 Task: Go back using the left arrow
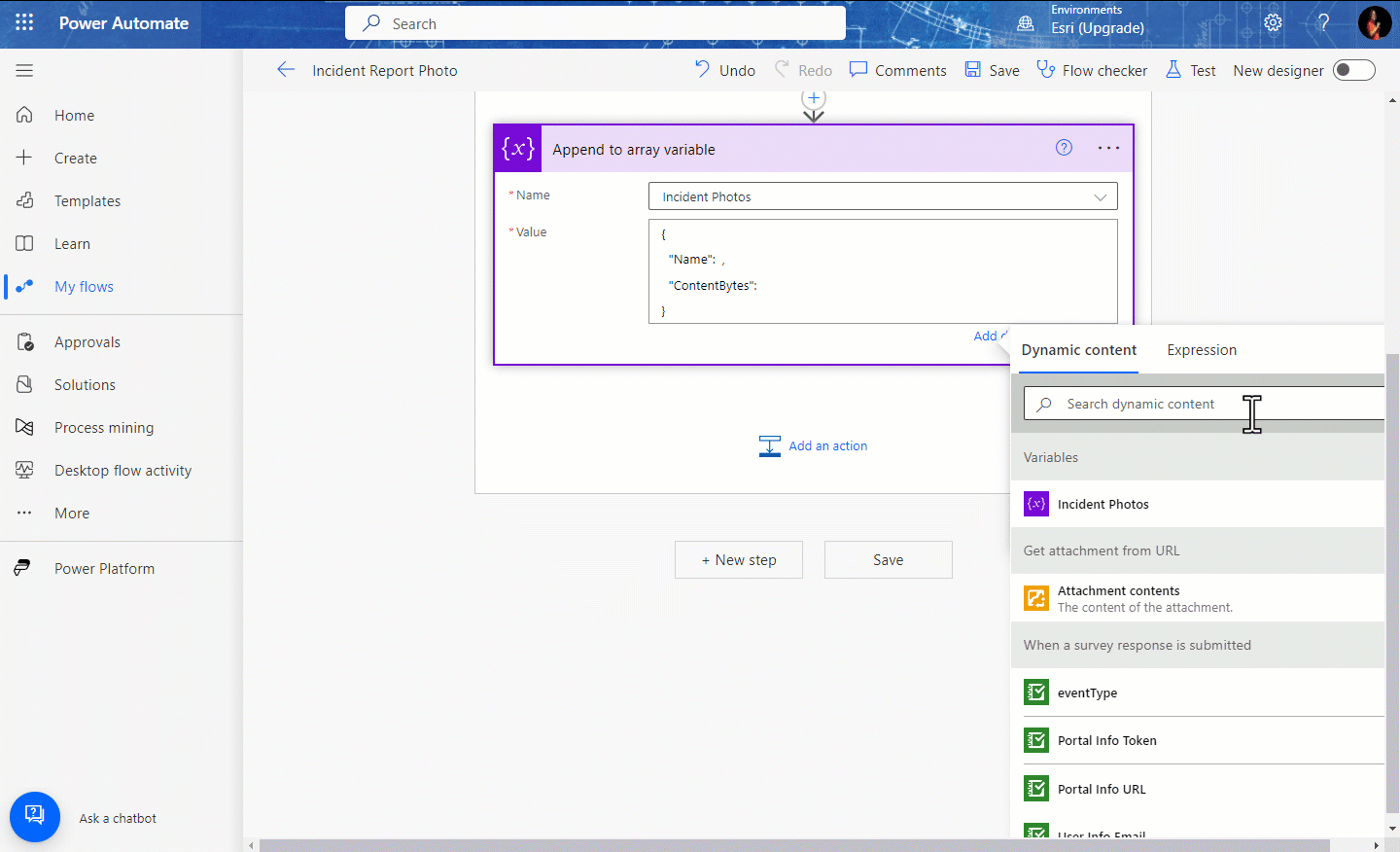pyautogui.click(x=286, y=69)
